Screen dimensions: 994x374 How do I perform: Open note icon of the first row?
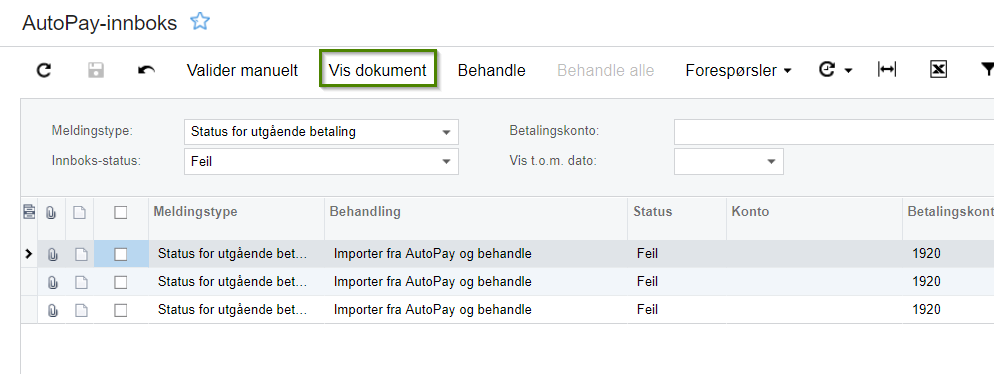pyautogui.click(x=81, y=255)
